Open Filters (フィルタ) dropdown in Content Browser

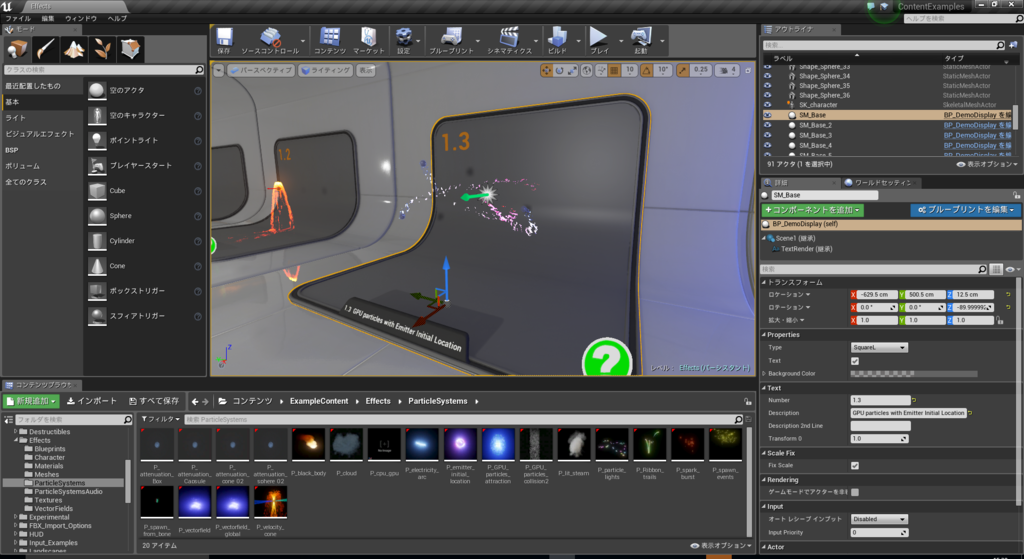coord(161,419)
